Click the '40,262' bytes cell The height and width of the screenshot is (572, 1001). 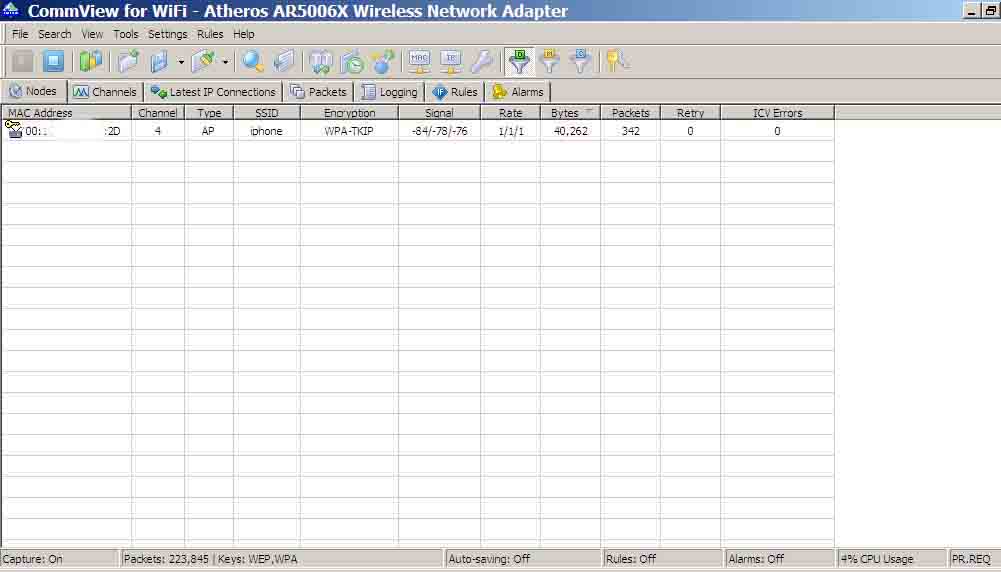point(570,131)
